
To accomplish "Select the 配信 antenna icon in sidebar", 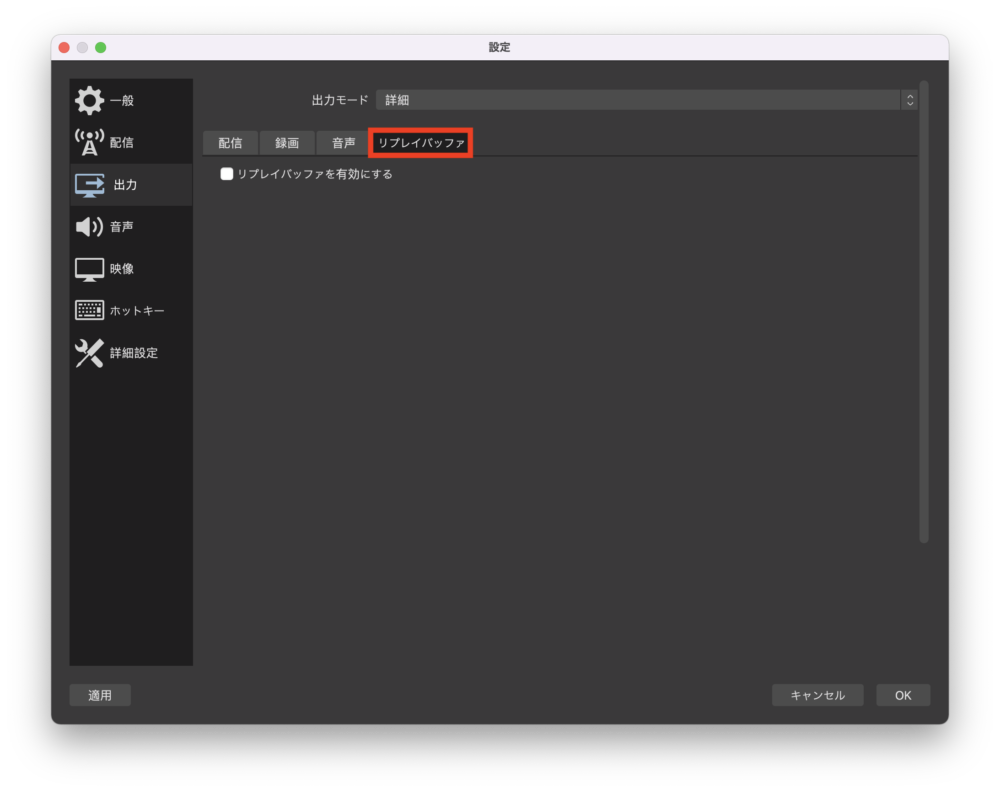I will (89, 142).
